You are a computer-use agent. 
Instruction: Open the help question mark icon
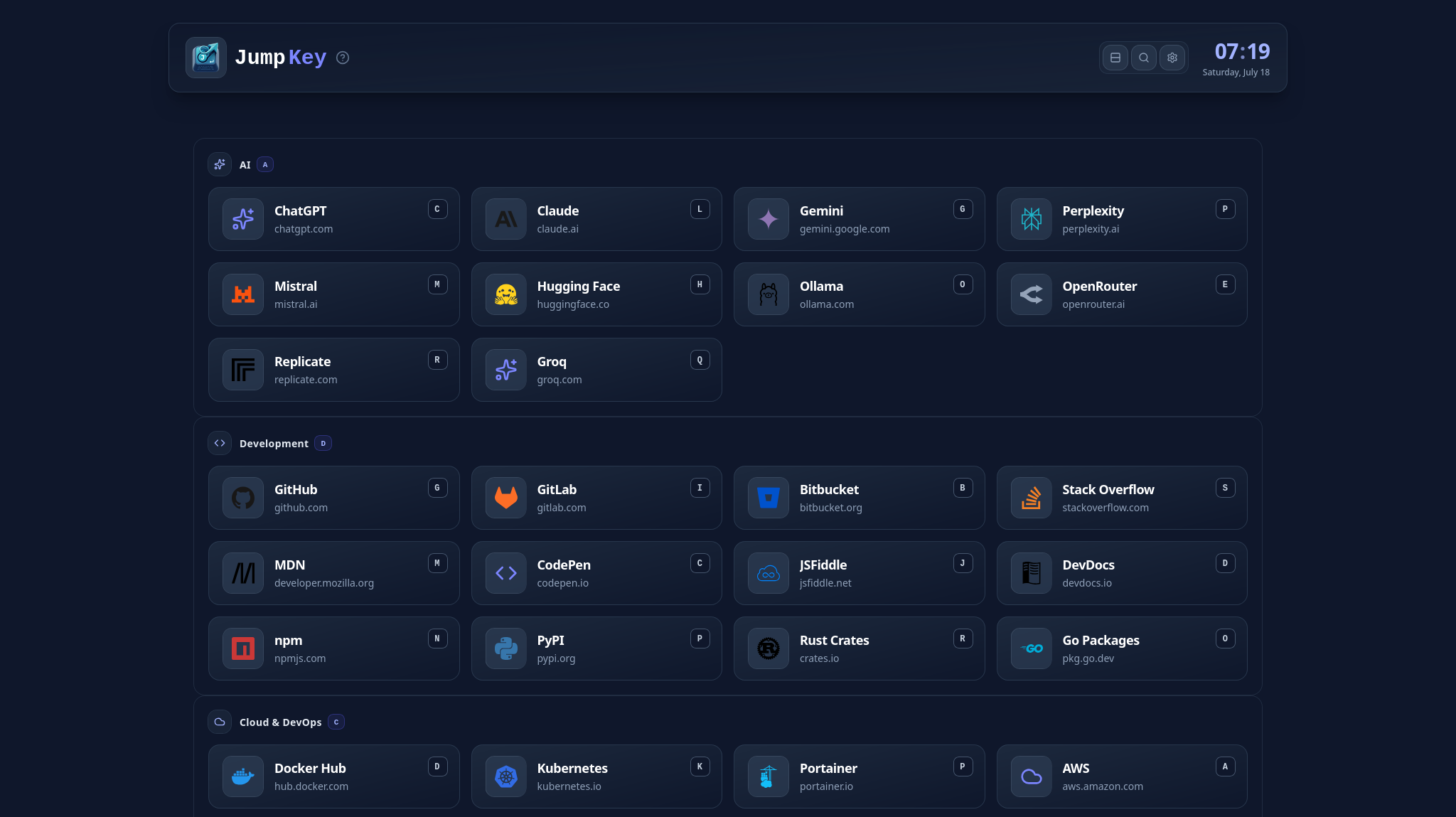coord(343,58)
